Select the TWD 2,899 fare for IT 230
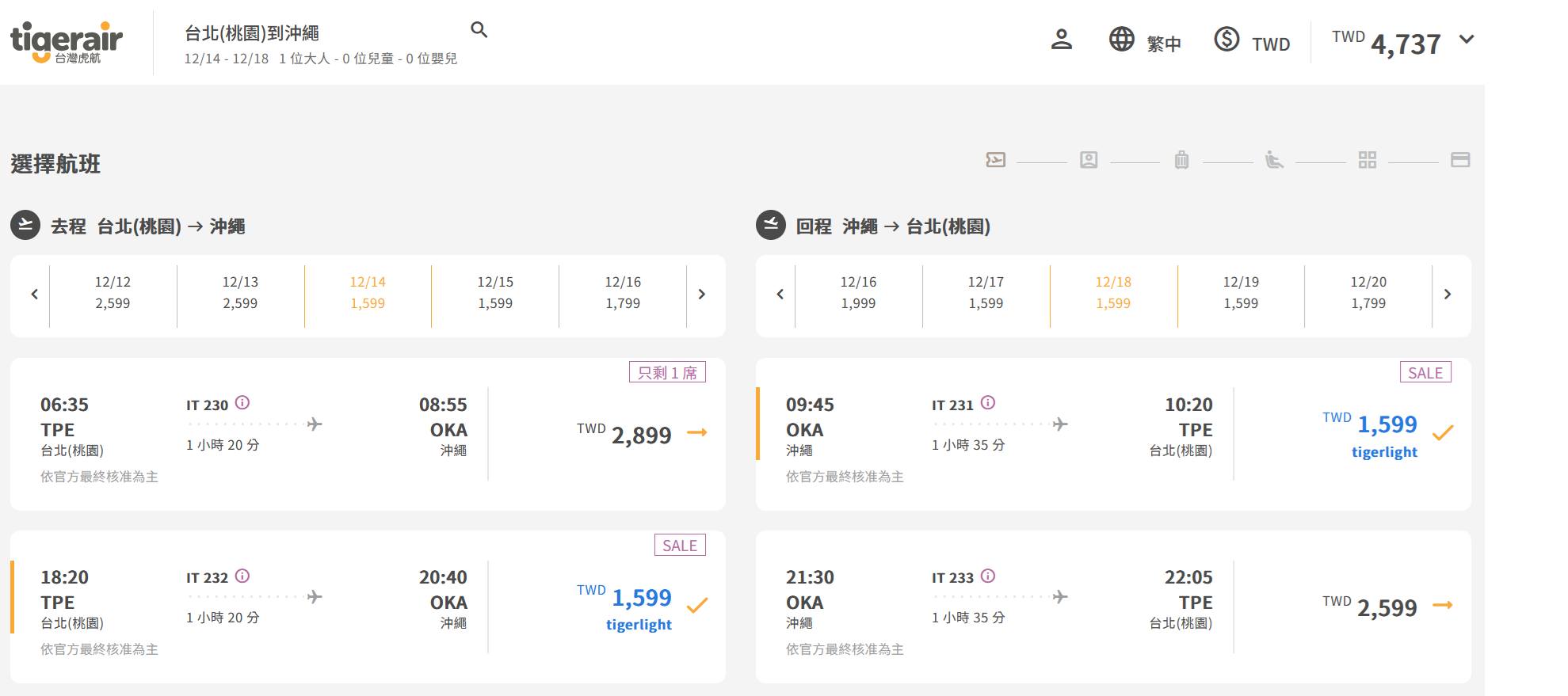Image resolution: width=1568 pixels, height=696 pixels. point(696,433)
